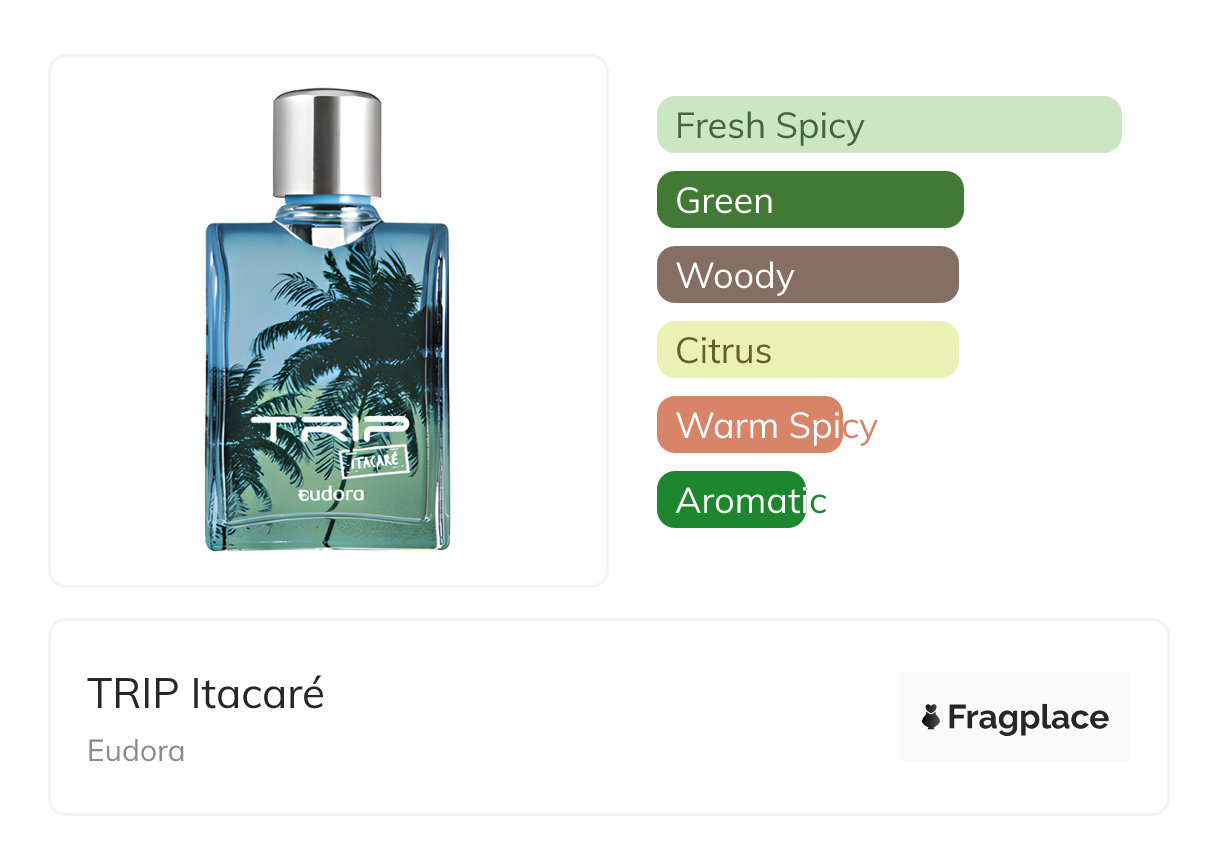Click the Fragplace brand name text

click(x=1028, y=717)
